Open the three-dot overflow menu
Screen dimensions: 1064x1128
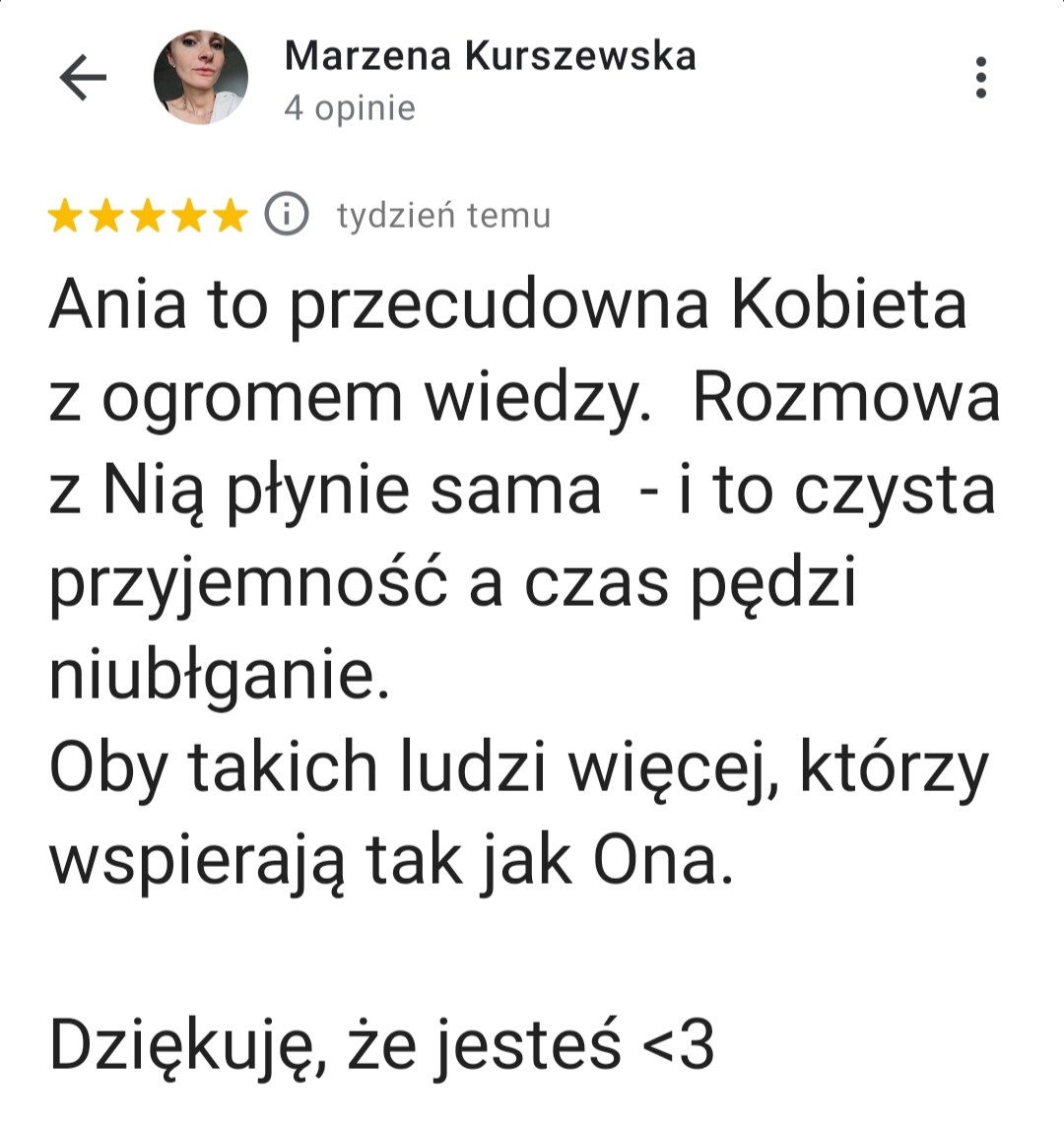coord(980,77)
